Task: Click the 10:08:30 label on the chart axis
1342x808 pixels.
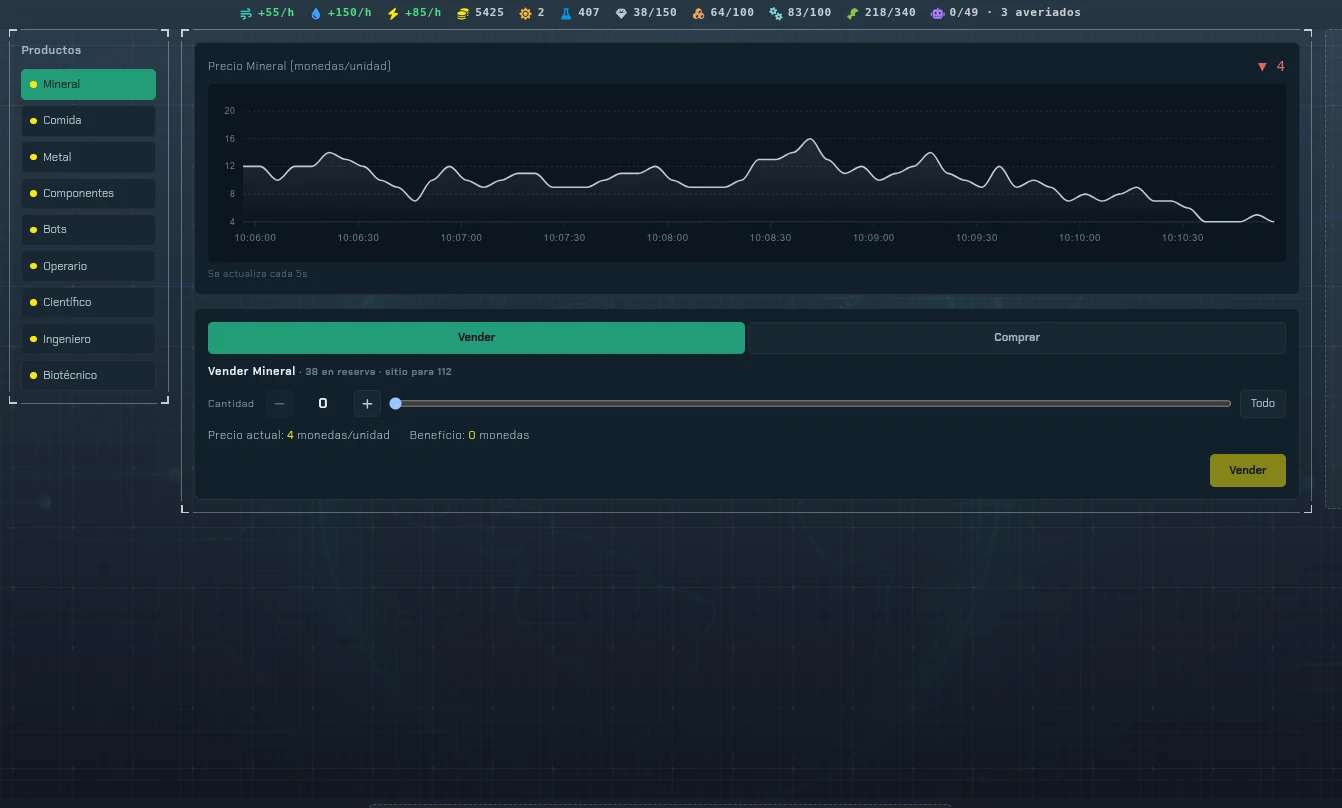Action: (771, 238)
